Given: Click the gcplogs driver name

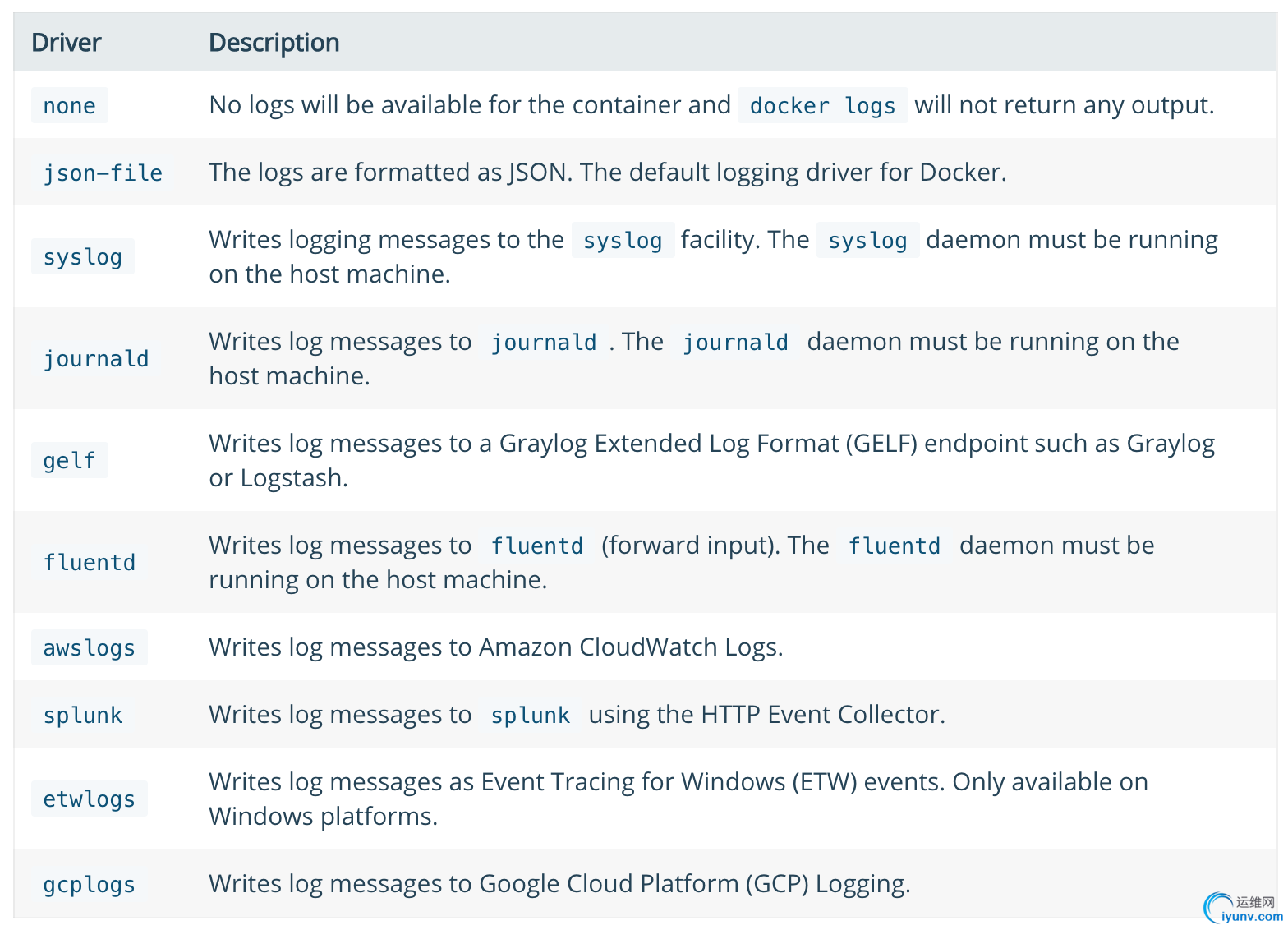Looking at the screenshot, I should [90, 884].
